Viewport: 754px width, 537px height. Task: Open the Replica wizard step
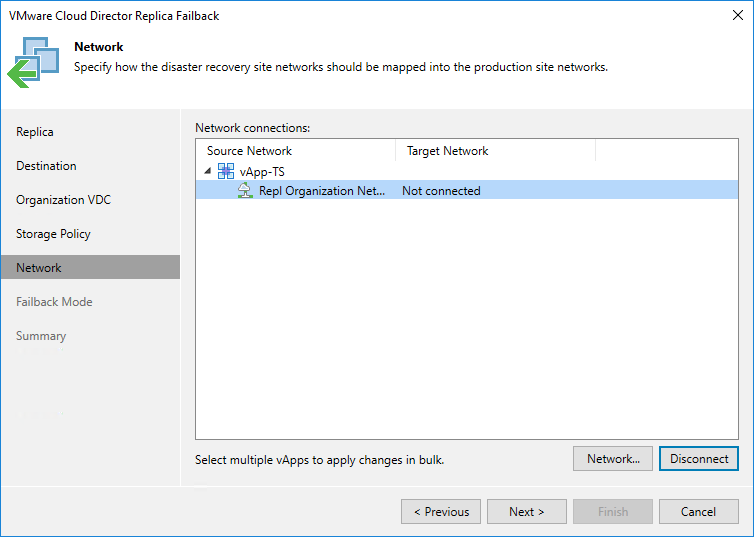pyautogui.click(x=35, y=132)
